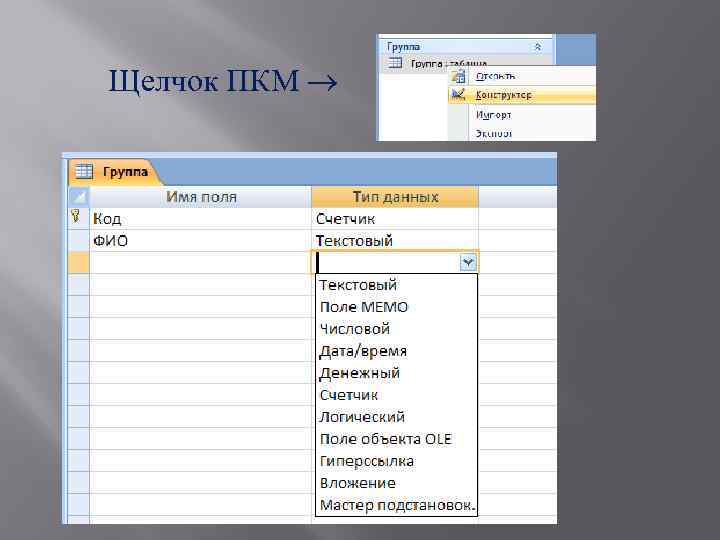This screenshot has height=540, width=720.
Task: Click the row selector beside ФИО
Action: (79, 241)
